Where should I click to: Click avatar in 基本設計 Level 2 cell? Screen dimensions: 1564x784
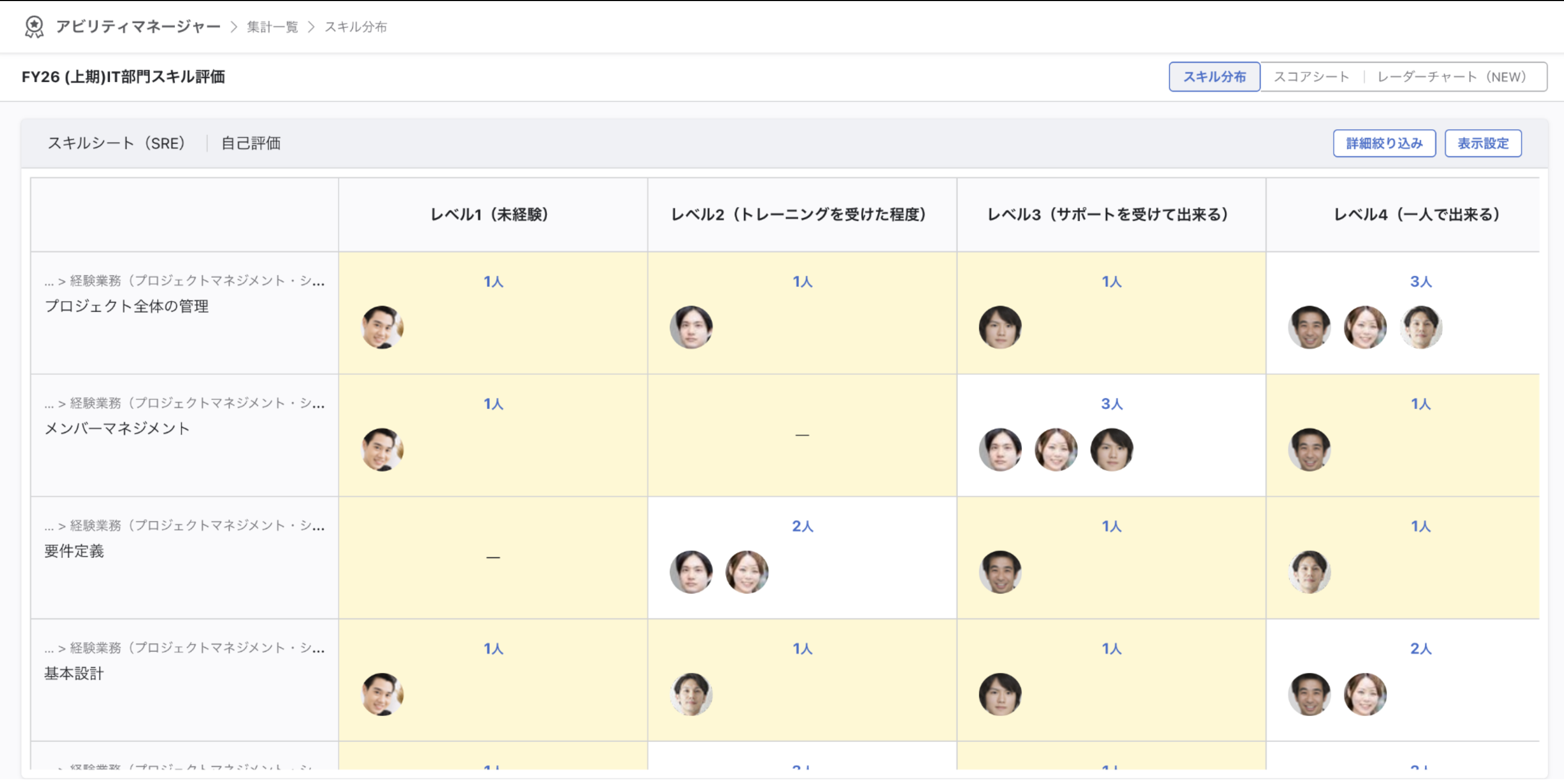point(692,694)
